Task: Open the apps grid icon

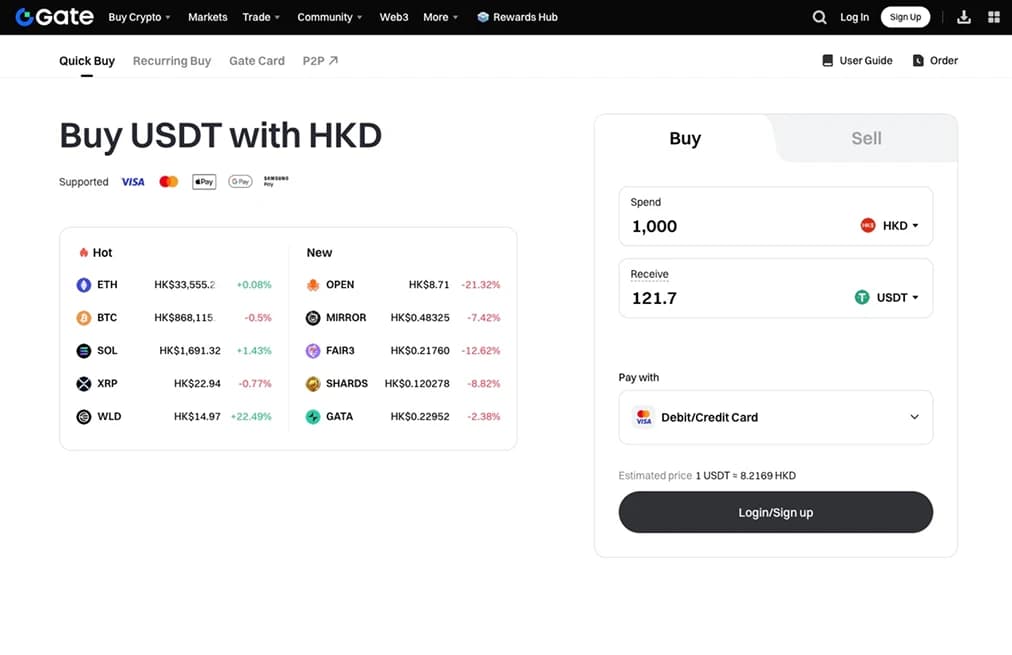Action: [x=993, y=17]
